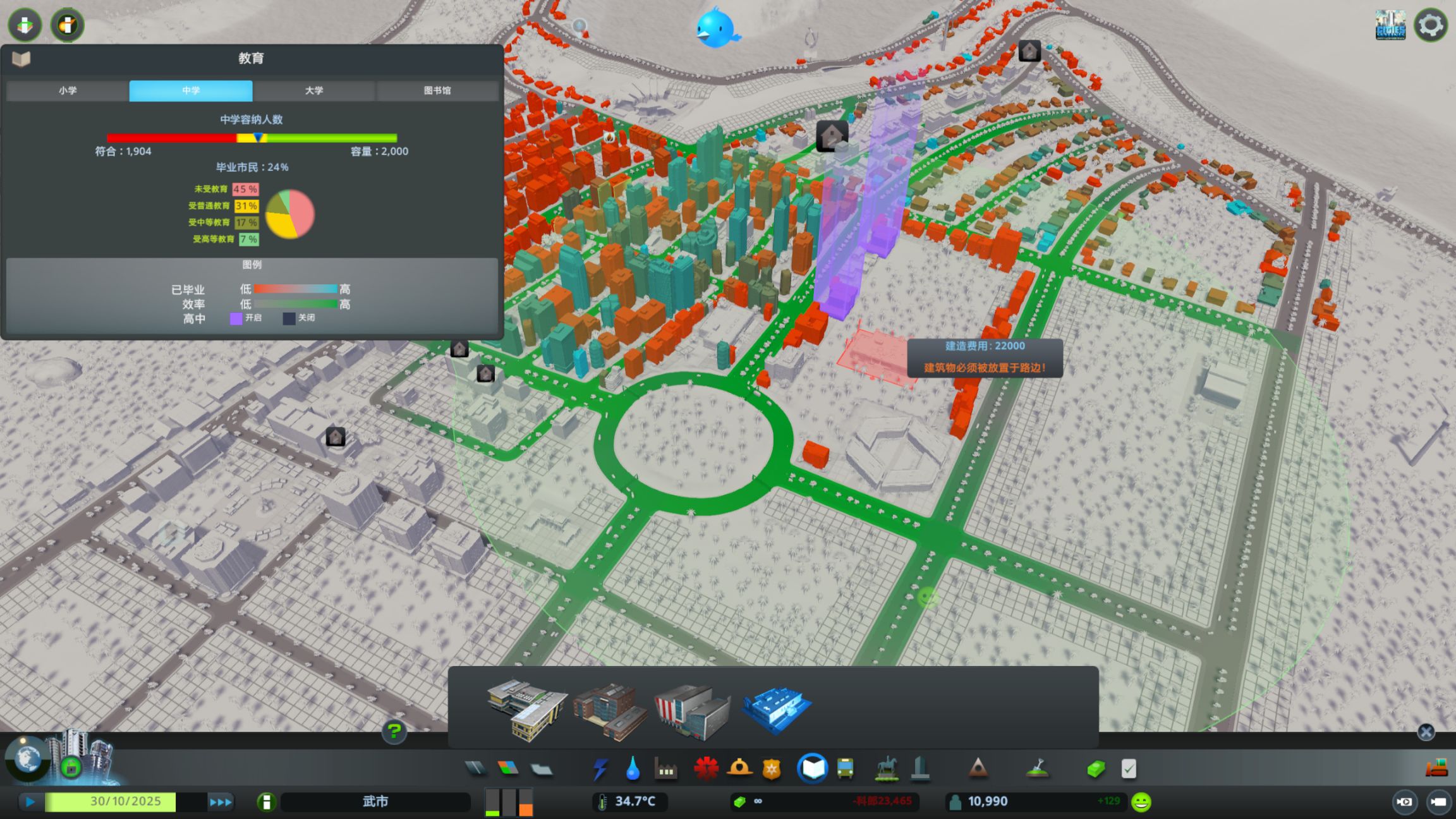Open the game settings gear menu

(1431, 25)
